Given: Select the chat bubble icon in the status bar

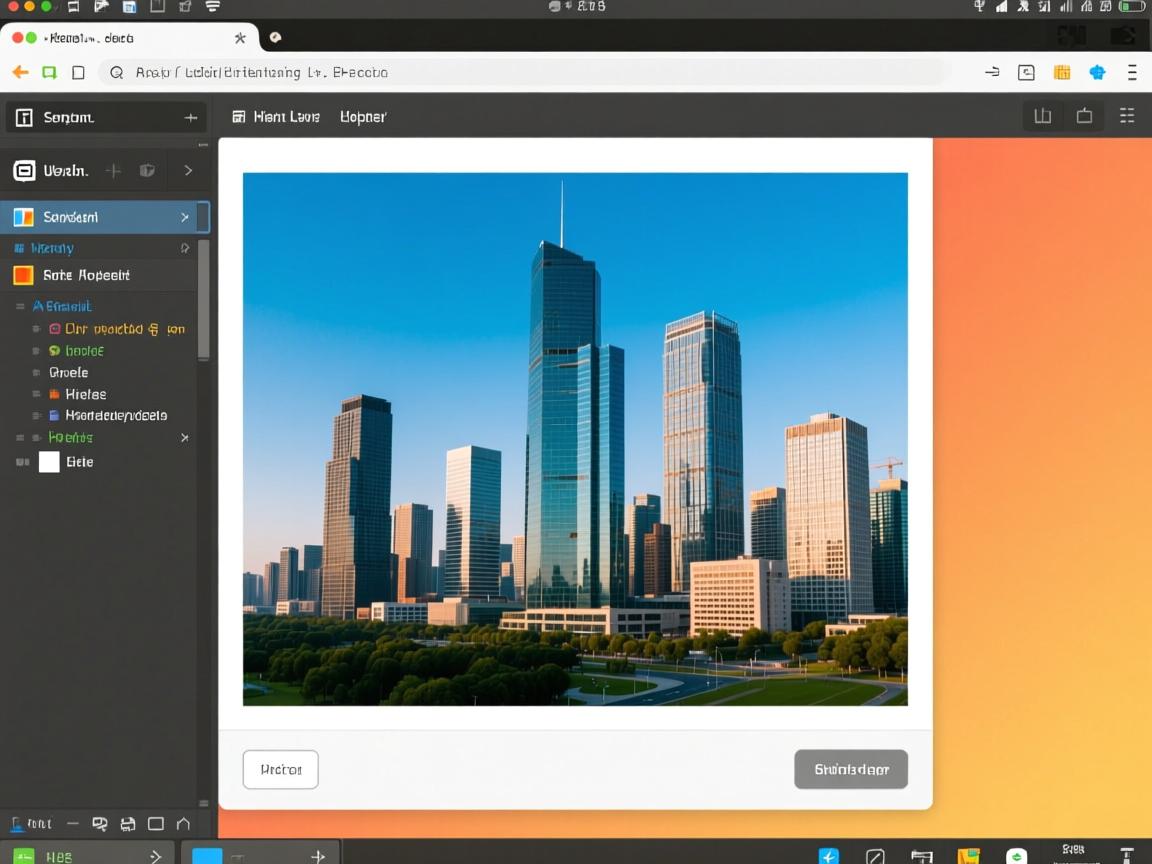Looking at the screenshot, I should click(x=99, y=823).
